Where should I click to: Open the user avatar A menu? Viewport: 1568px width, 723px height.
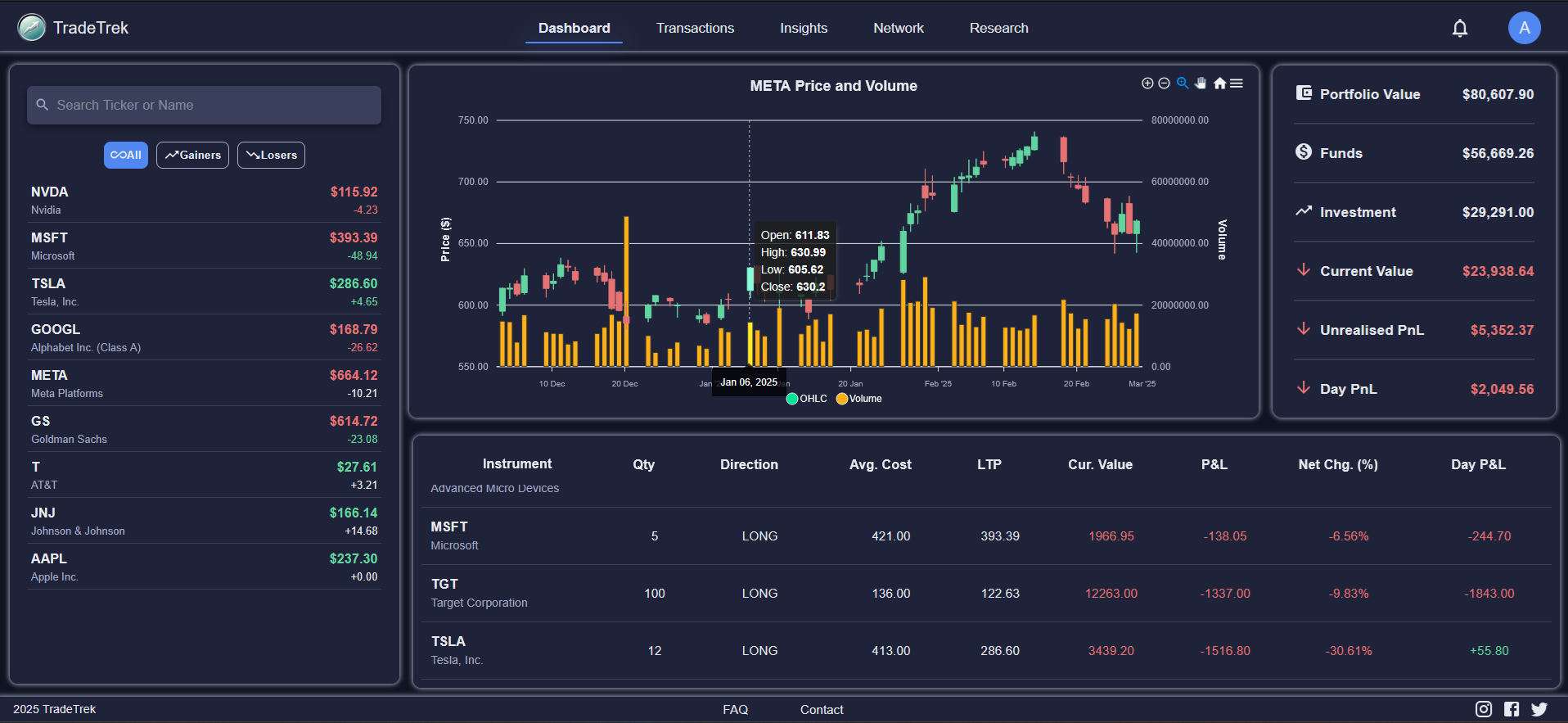1525,28
